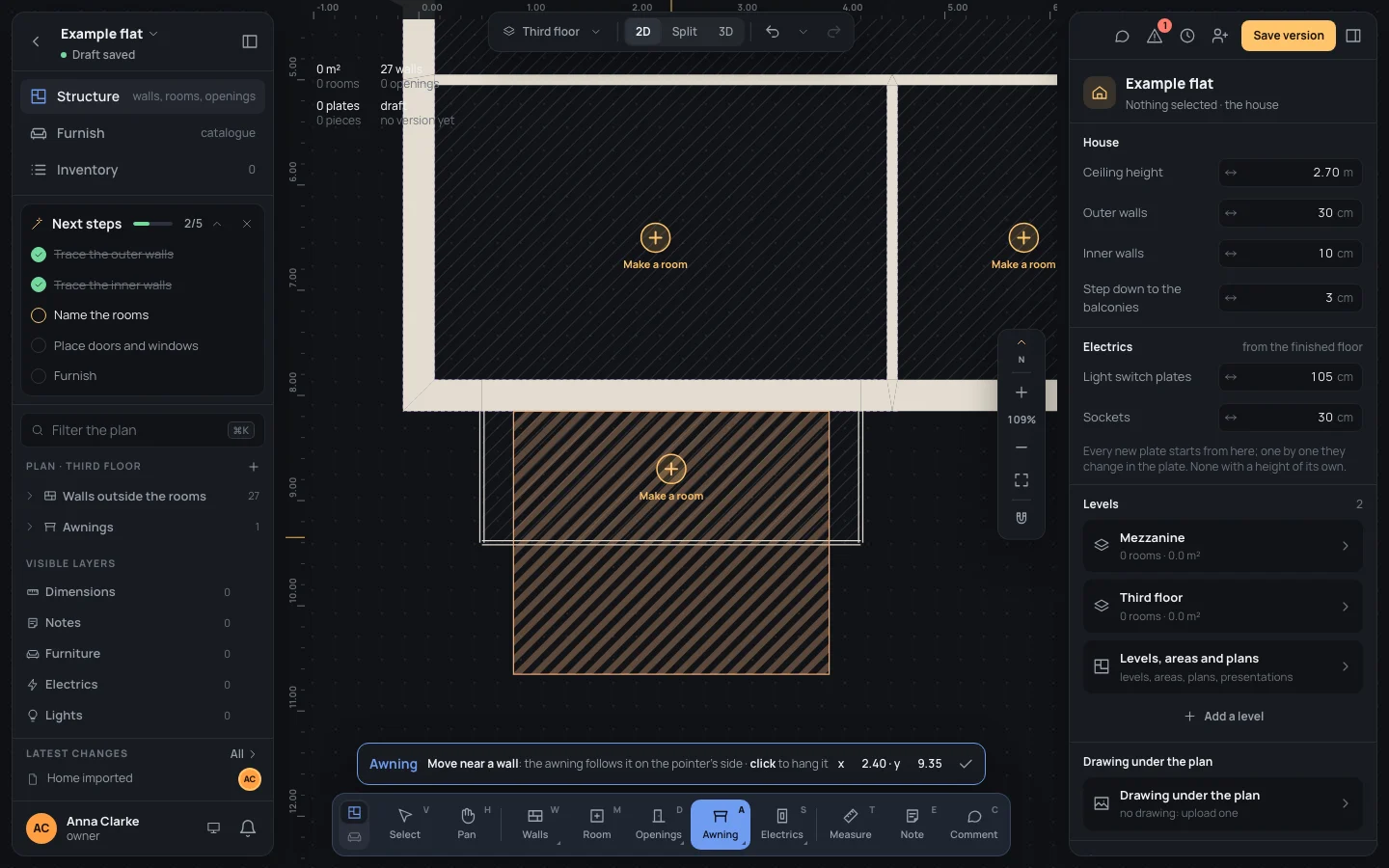
Task: Open version history clock icon
Action: (x=1187, y=36)
